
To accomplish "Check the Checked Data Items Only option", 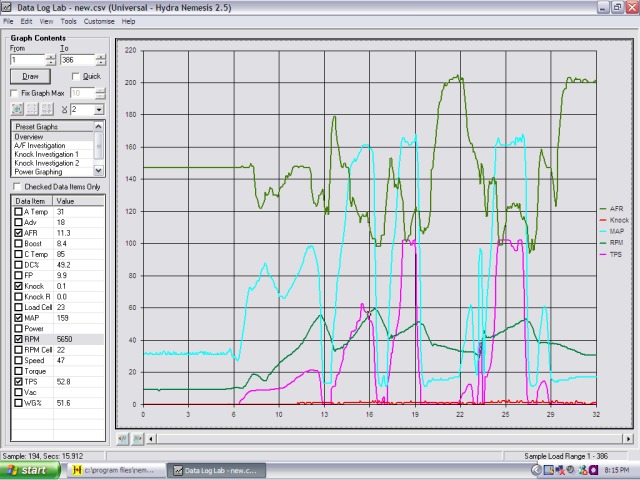I will [x=16, y=186].
